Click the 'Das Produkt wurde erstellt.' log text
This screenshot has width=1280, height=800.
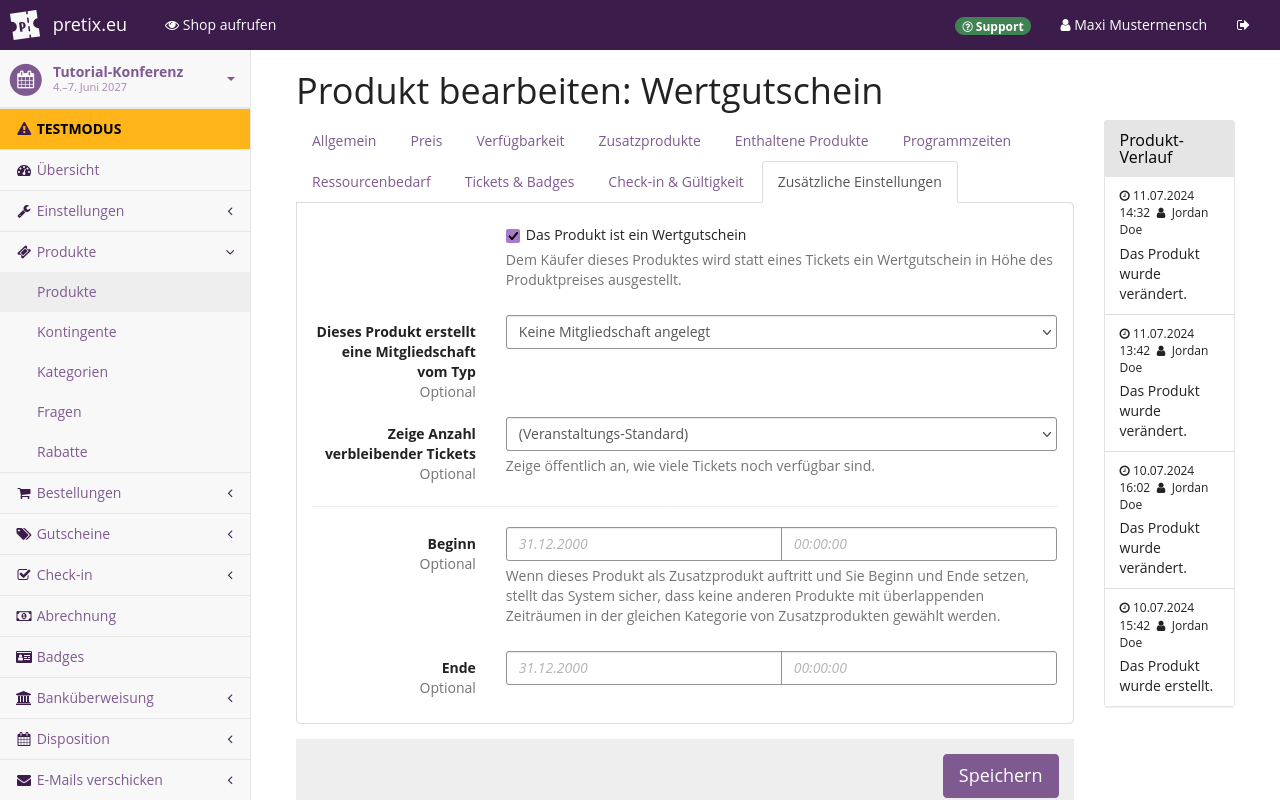click(1166, 676)
